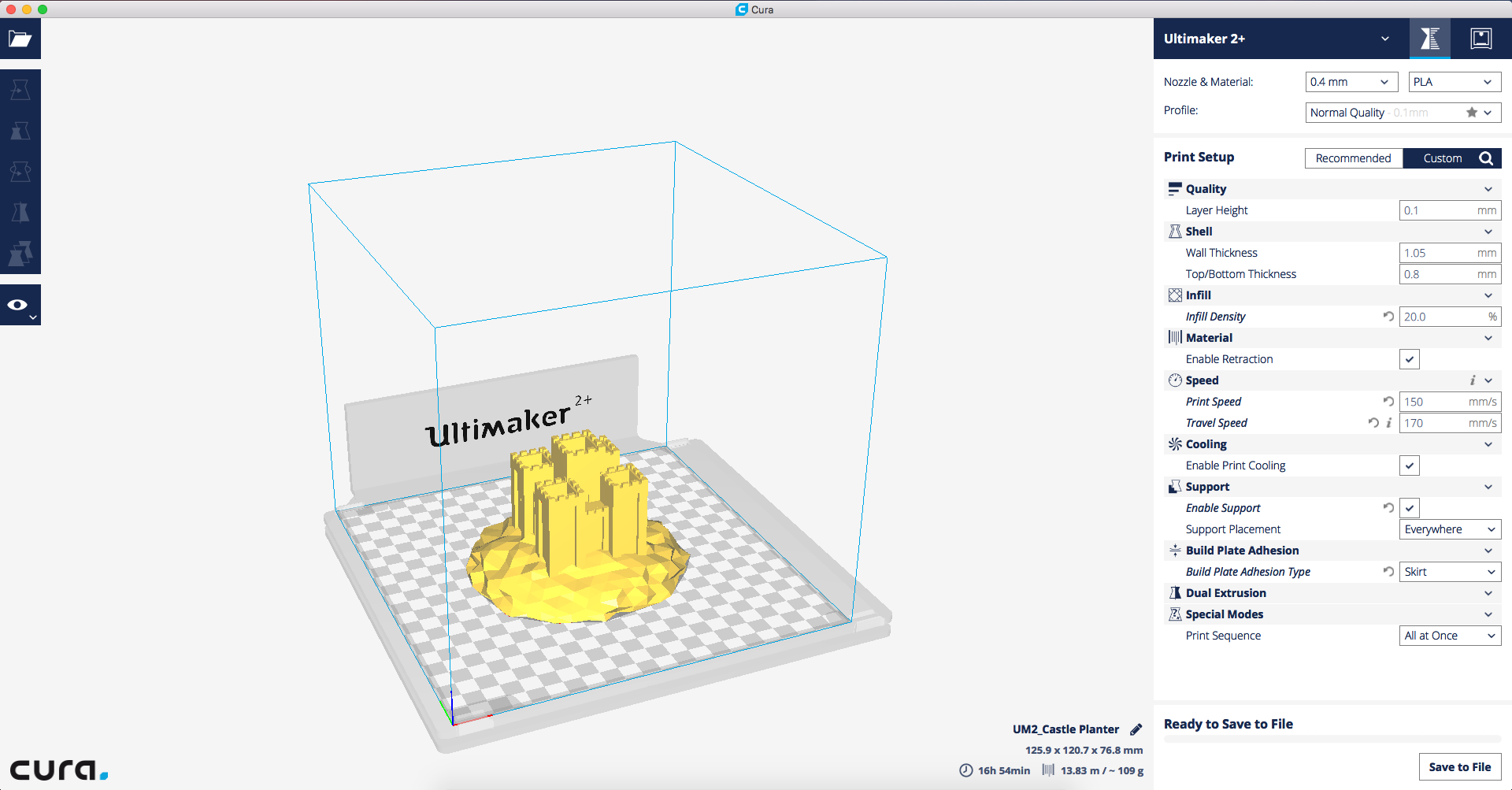Switch to the Custom print setup tab
This screenshot has height=790, width=1512.
click(1442, 158)
